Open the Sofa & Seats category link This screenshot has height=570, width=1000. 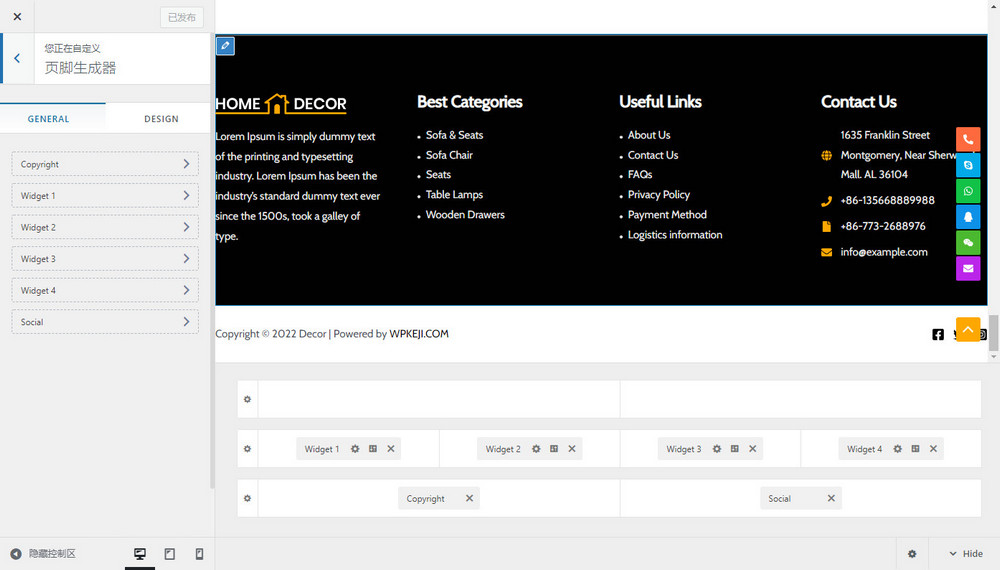pos(454,135)
